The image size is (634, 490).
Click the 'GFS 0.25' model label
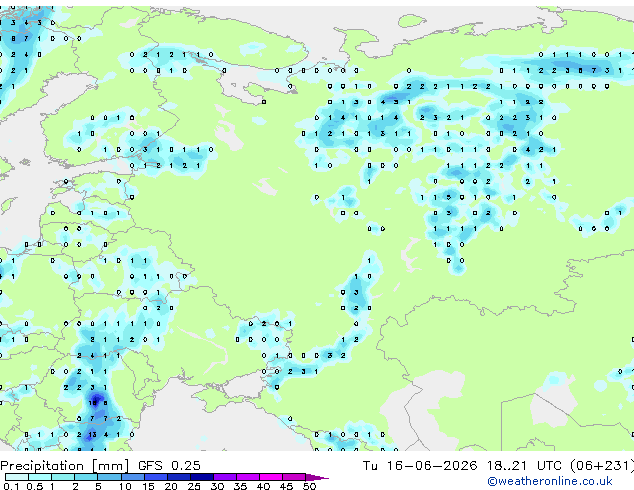pos(169,466)
